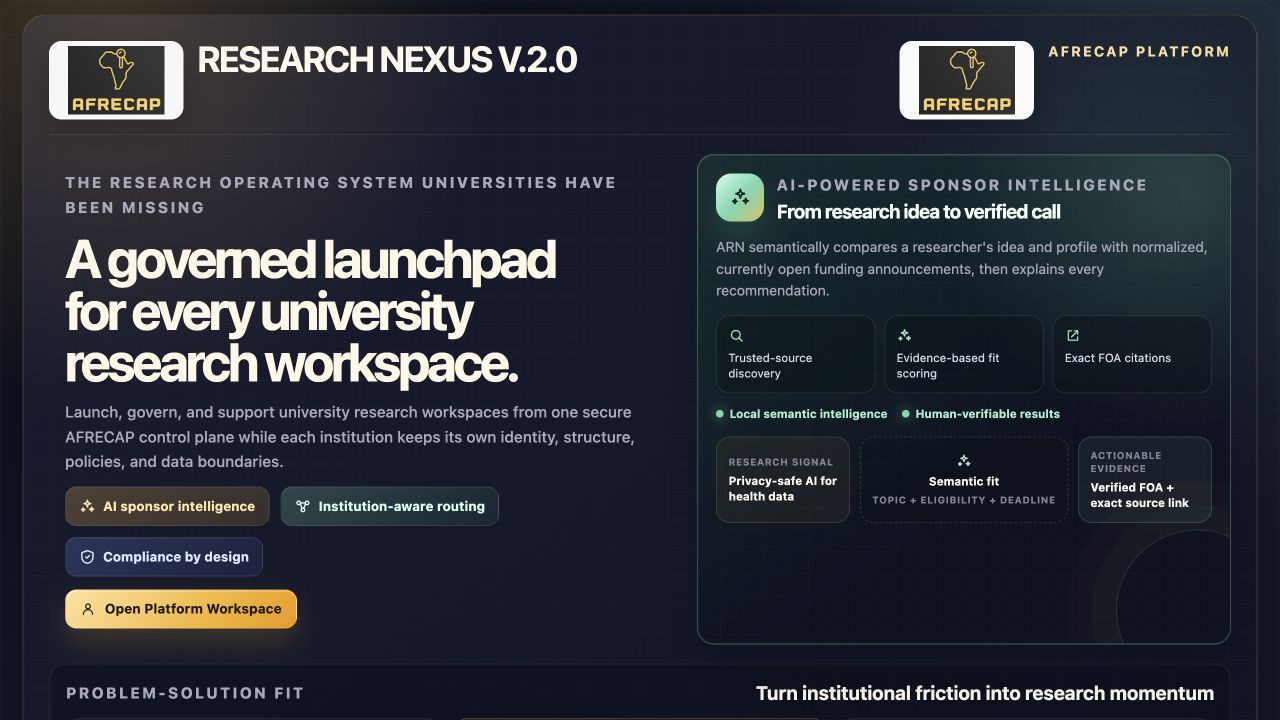Select the Institution-aware routing chip

coord(389,506)
